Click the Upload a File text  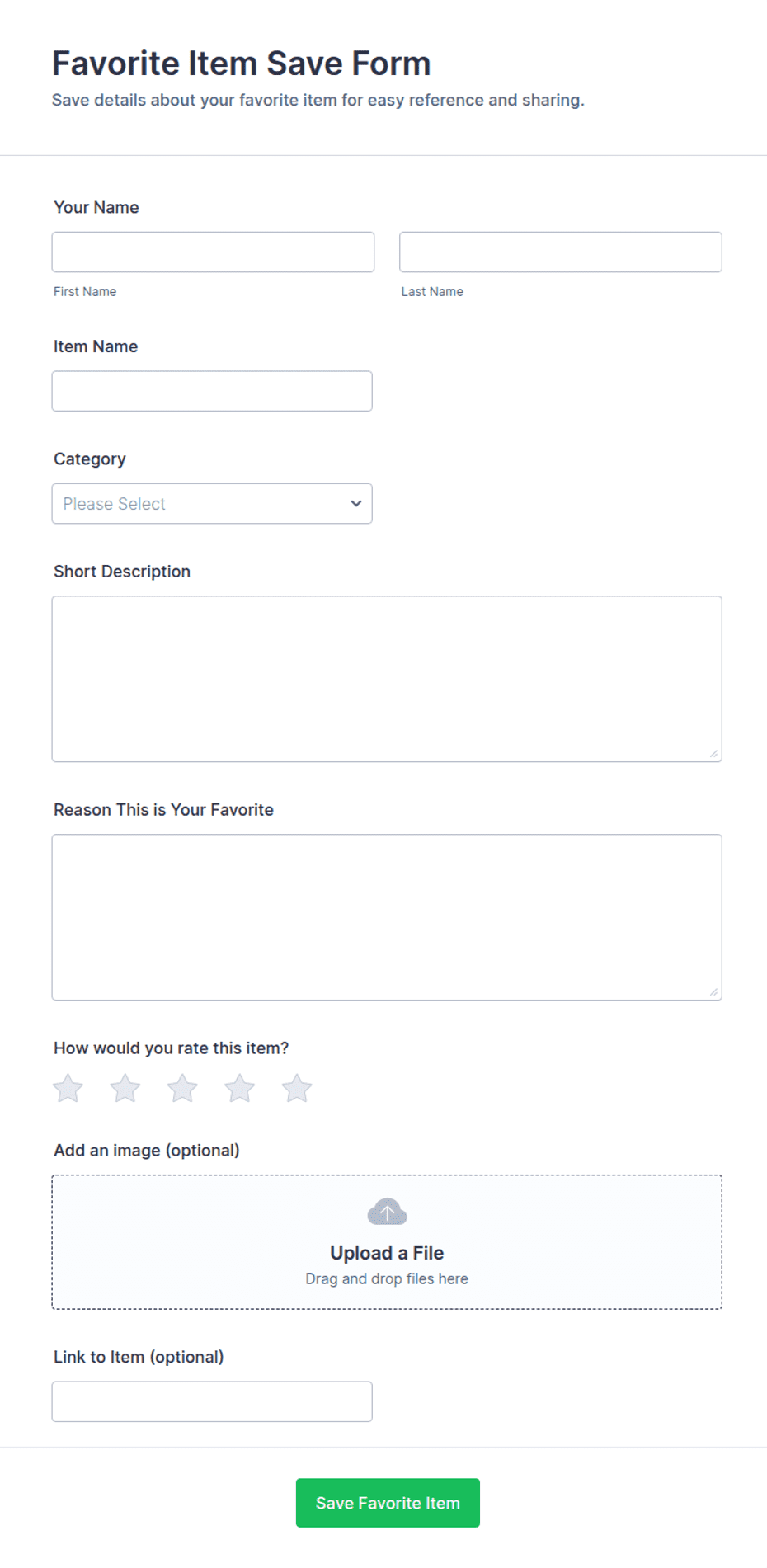387,1253
